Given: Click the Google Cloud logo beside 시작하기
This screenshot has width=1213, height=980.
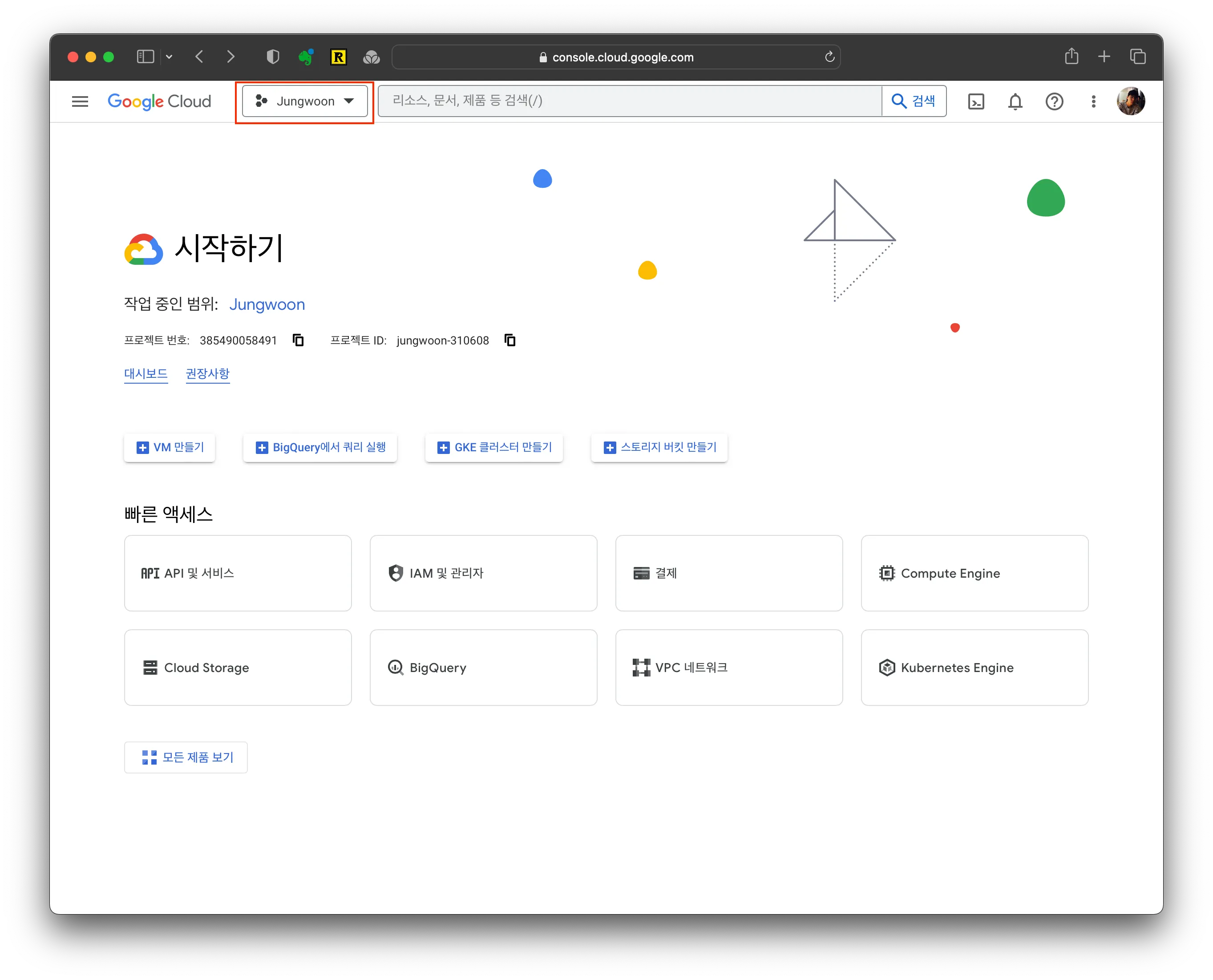Looking at the screenshot, I should pos(143,249).
